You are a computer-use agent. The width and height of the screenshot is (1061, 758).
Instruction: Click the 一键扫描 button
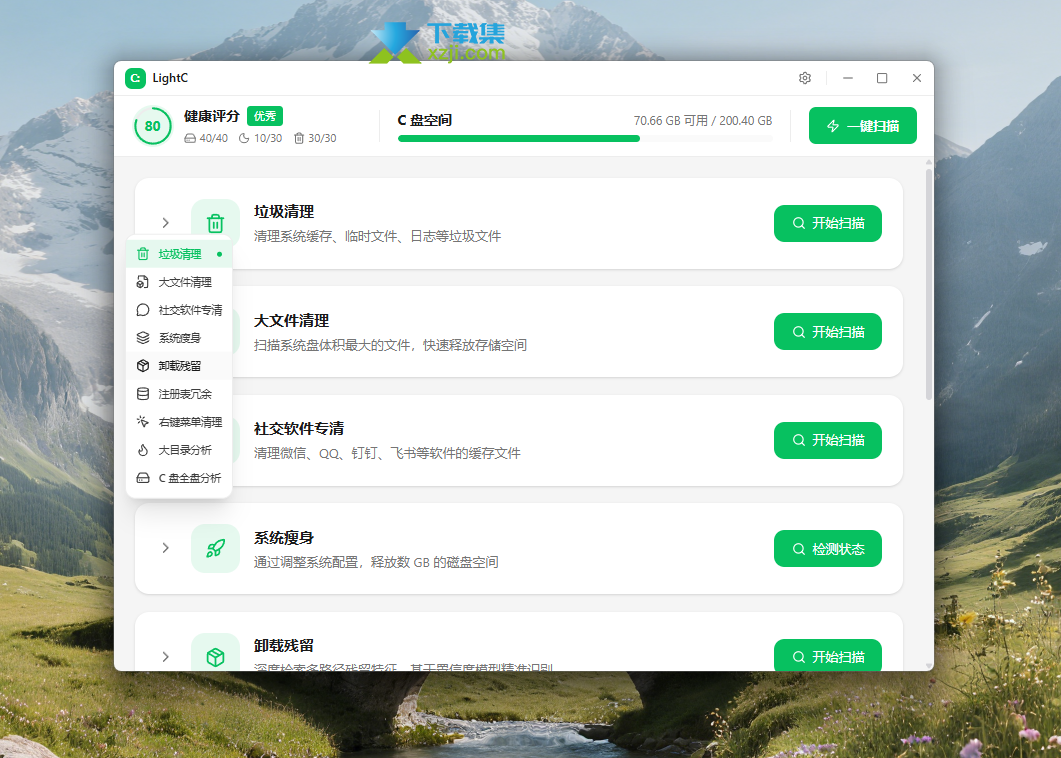(x=863, y=126)
